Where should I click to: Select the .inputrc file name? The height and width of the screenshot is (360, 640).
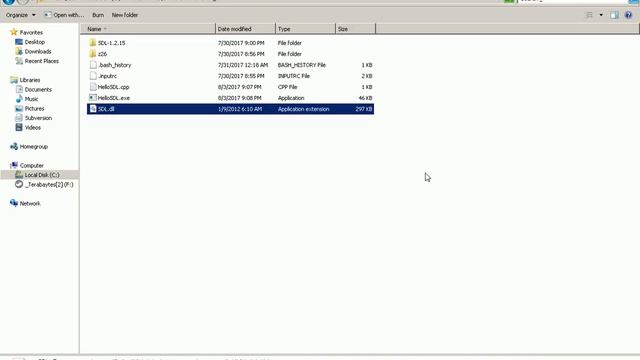(107, 76)
